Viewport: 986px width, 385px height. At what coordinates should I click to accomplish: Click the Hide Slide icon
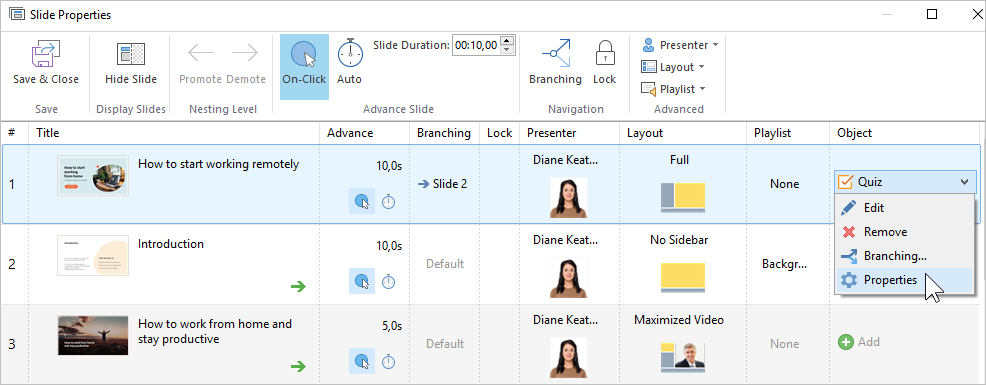(x=131, y=55)
